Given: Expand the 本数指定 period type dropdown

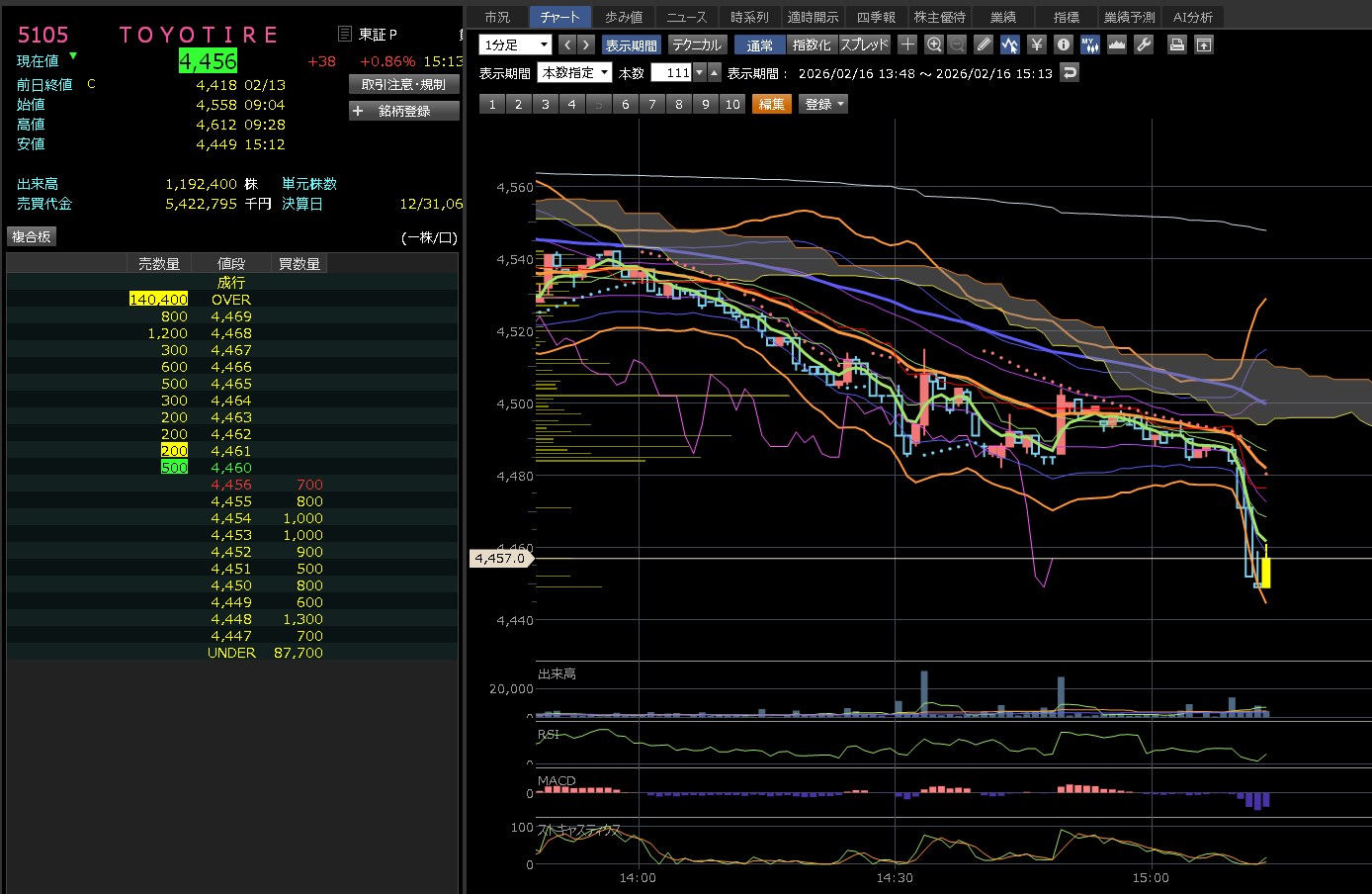Looking at the screenshot, I should pyautogui.click(x=574, y=73).
